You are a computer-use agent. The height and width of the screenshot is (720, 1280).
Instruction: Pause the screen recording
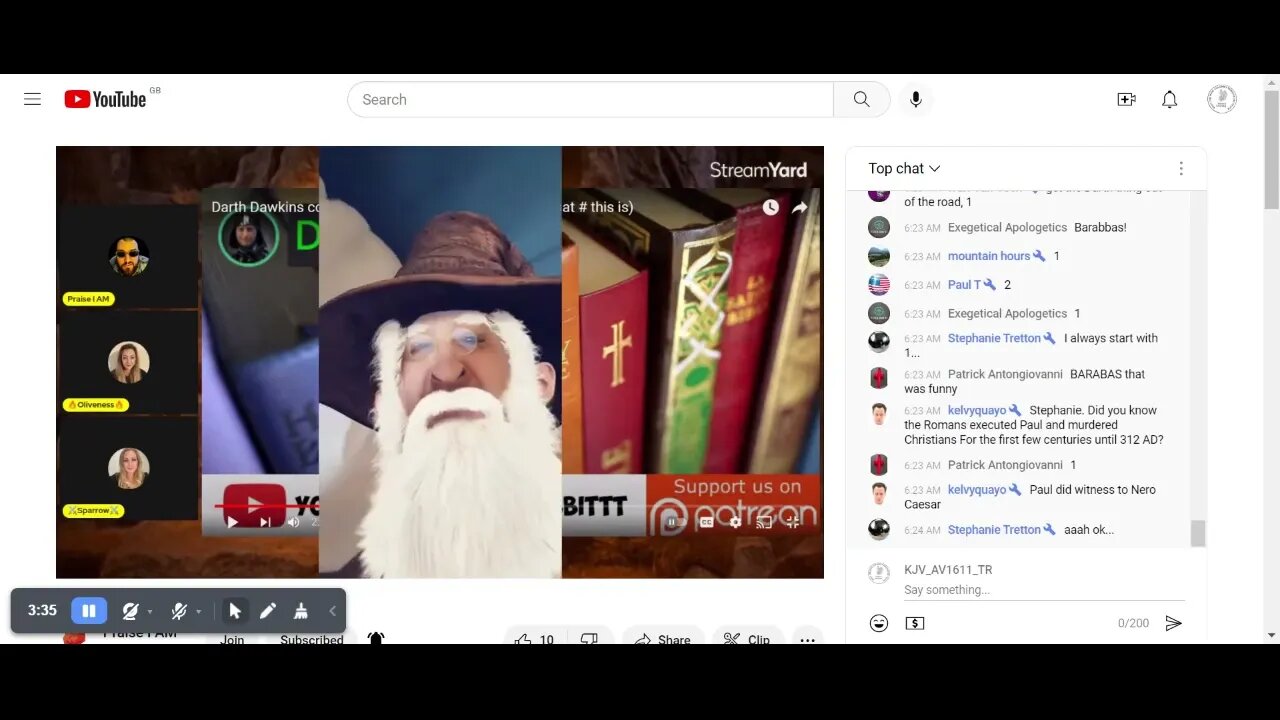point(89,611)
